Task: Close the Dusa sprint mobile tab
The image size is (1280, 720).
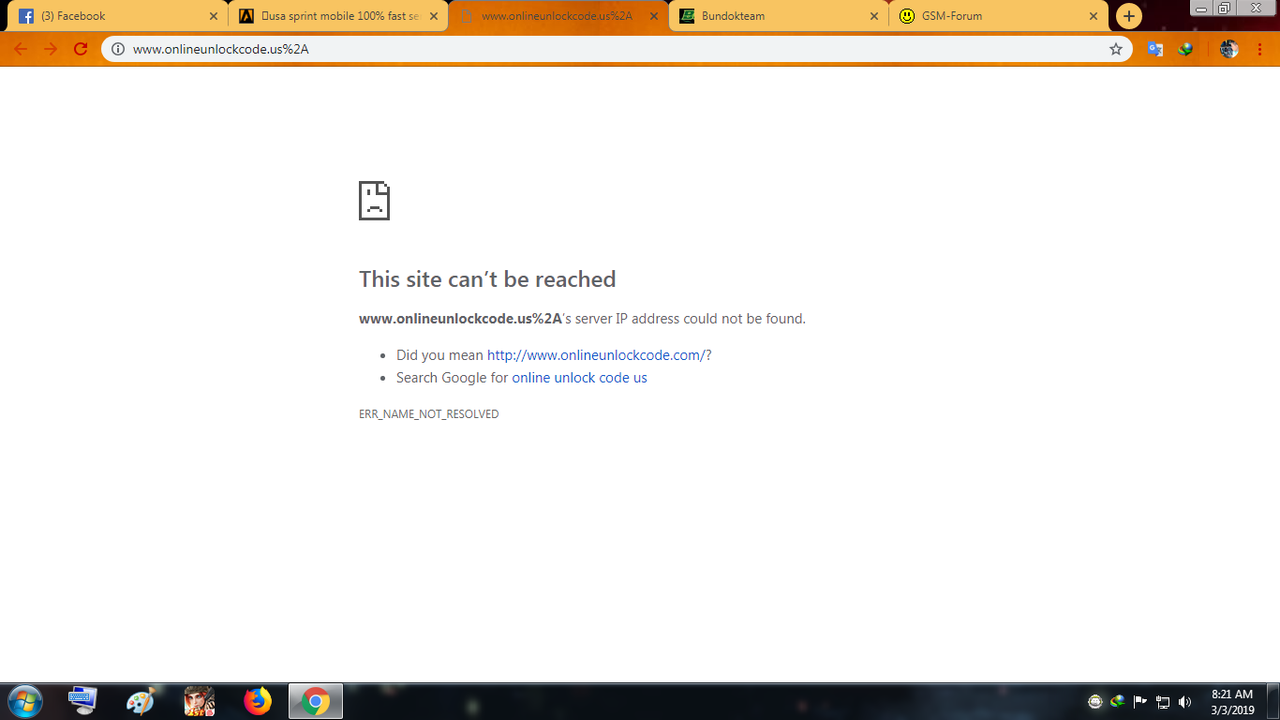Action: coord(434,16)
